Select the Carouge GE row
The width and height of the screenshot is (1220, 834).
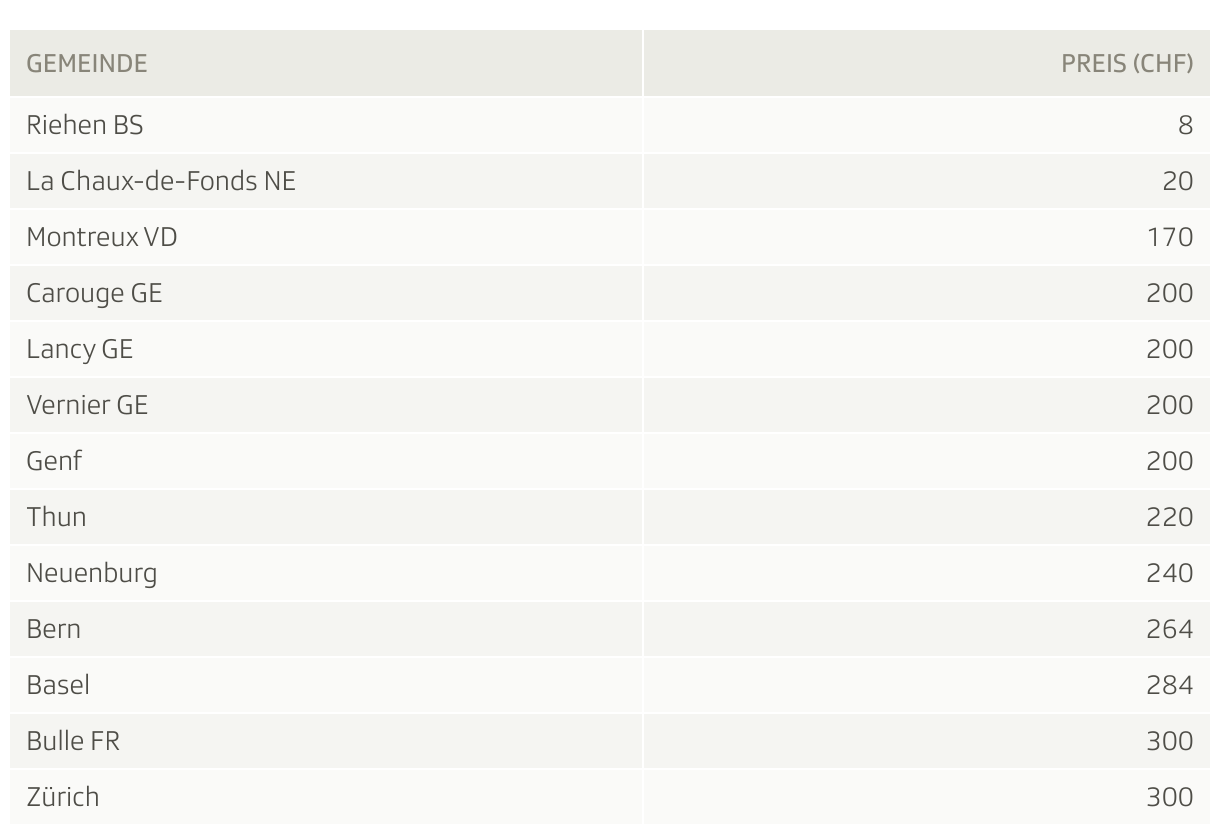point(610,293)
